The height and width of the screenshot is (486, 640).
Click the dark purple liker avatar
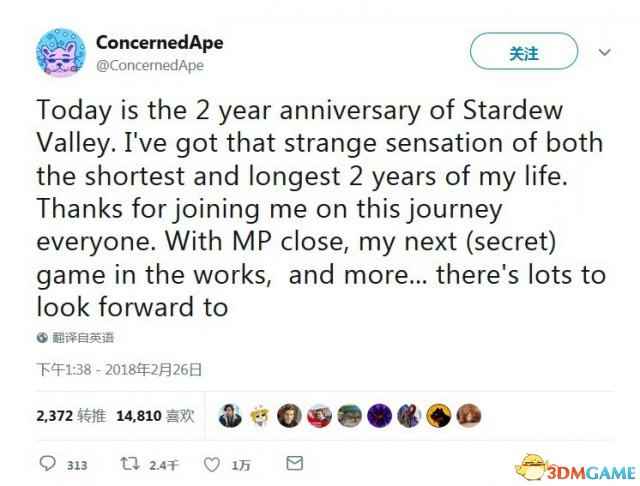377,413
